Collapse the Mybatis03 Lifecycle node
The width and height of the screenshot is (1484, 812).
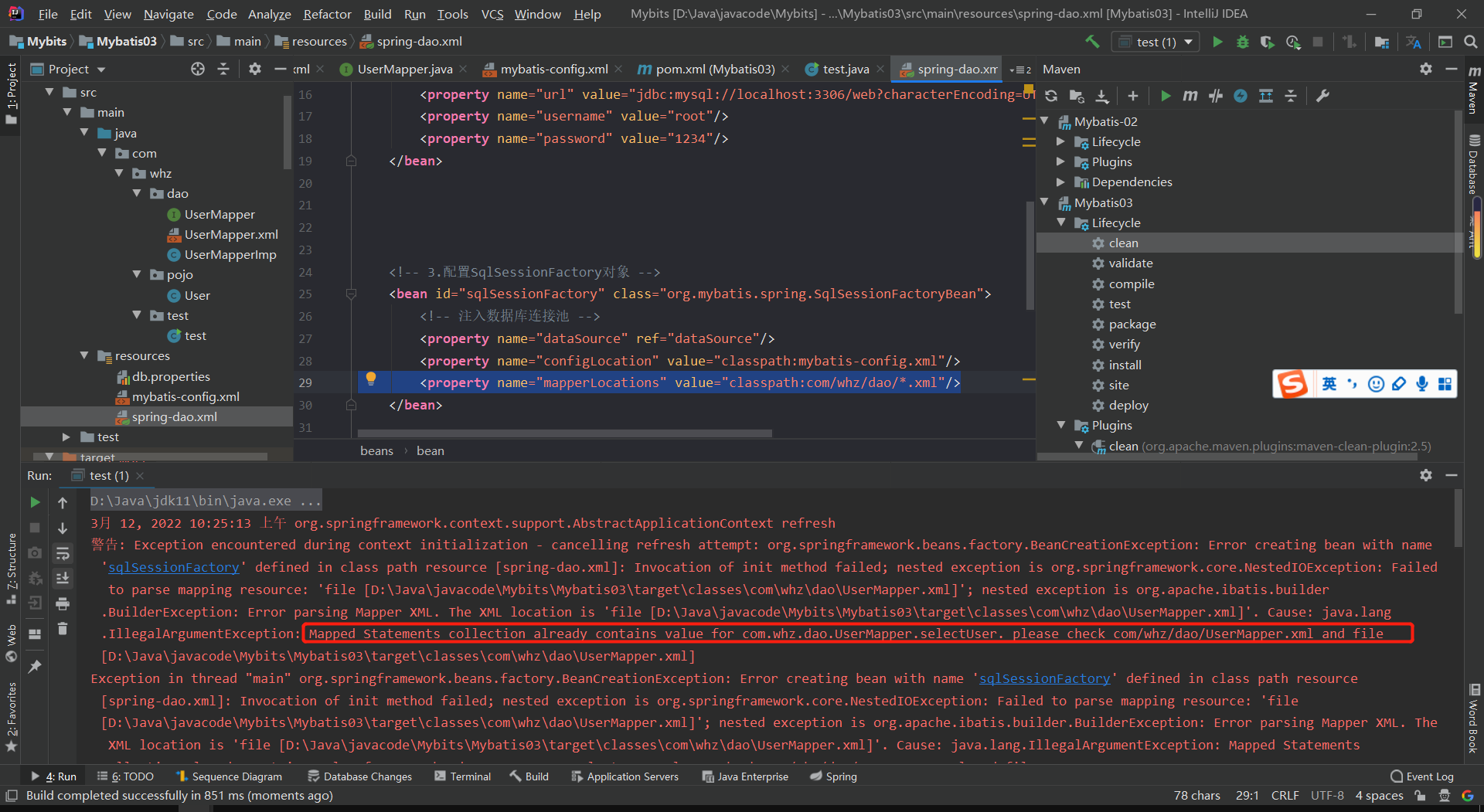click(x=1061, y=223)
